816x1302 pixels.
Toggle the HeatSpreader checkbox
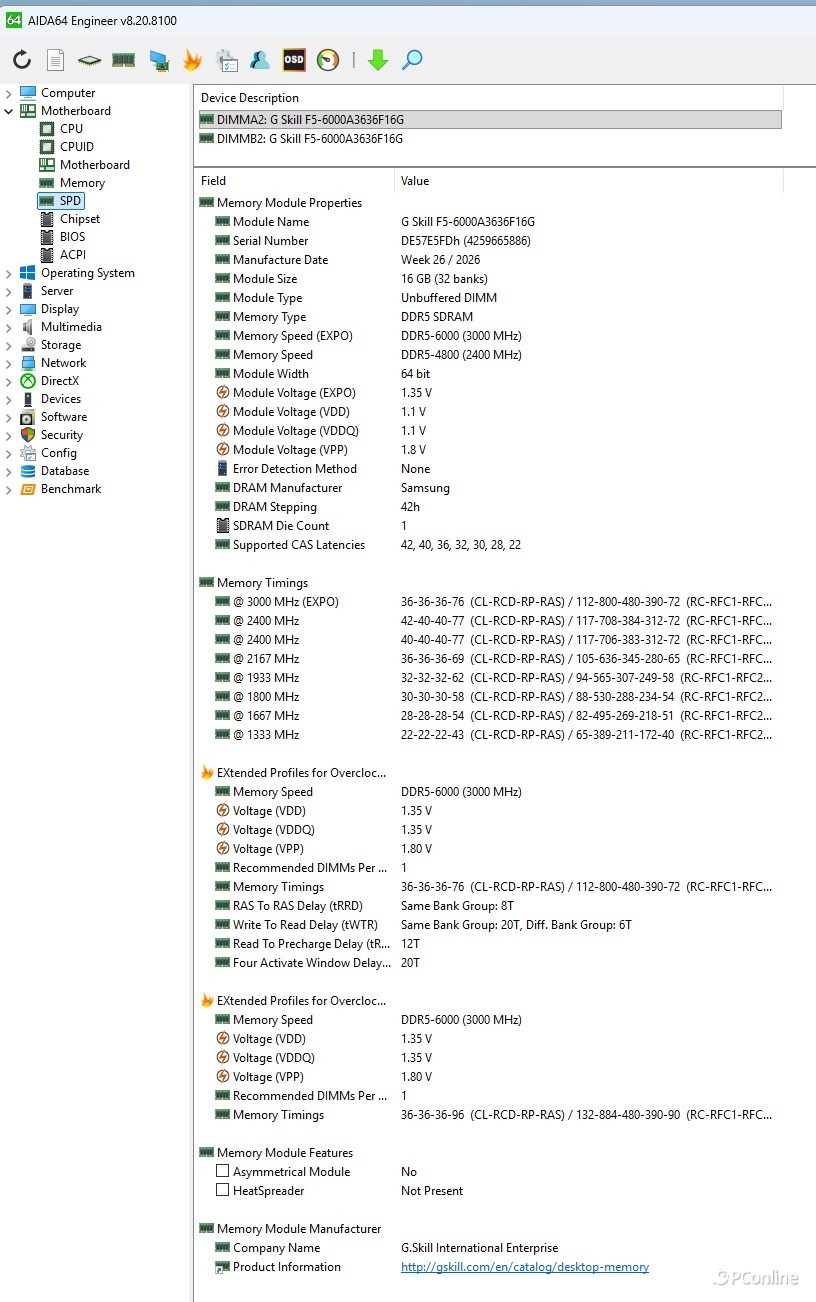pos(223,1190)
